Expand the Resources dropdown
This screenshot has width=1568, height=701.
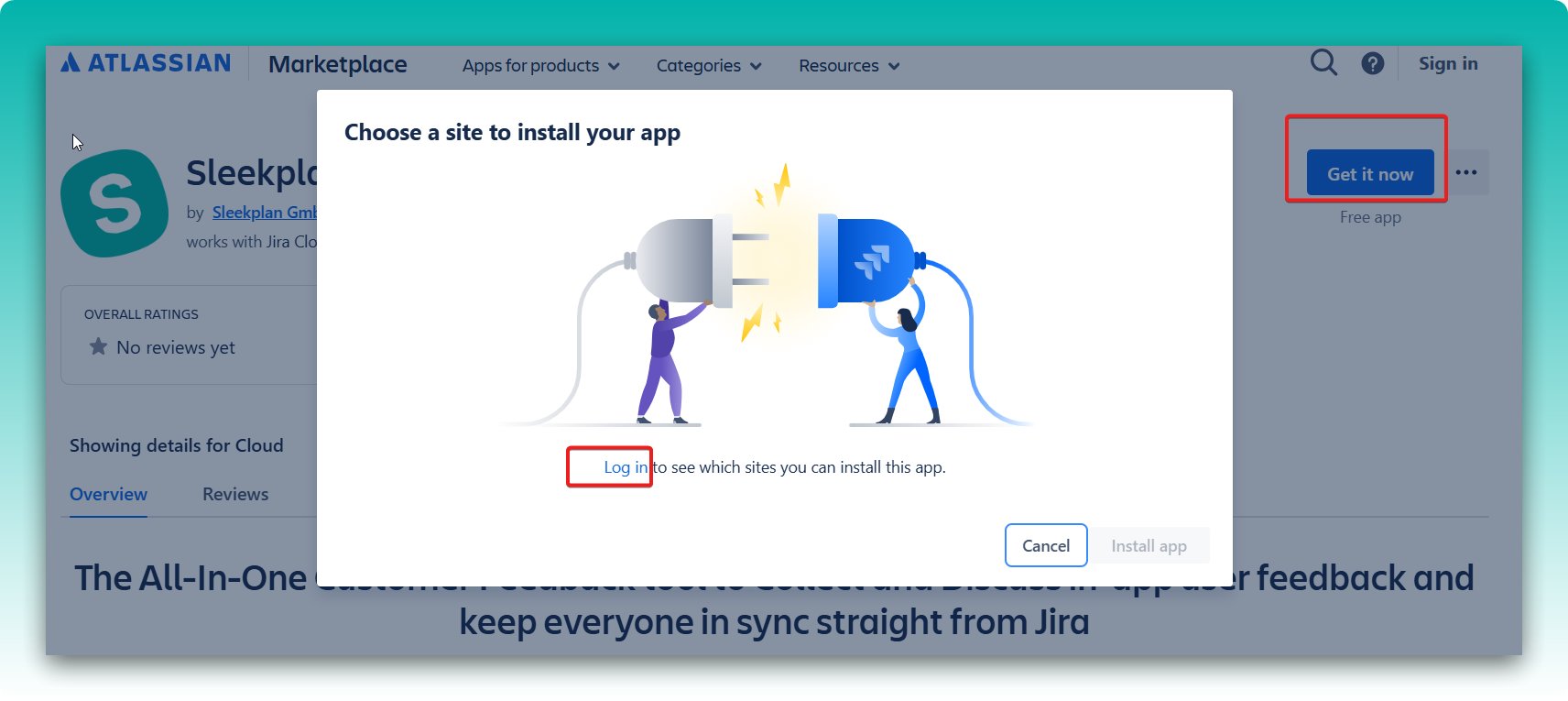849,66
